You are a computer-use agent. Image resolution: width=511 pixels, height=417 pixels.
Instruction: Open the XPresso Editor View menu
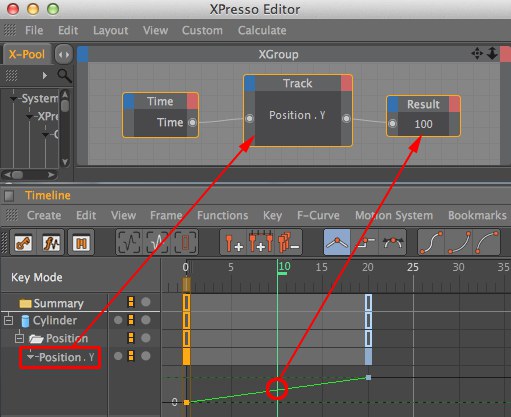[155, 30]
